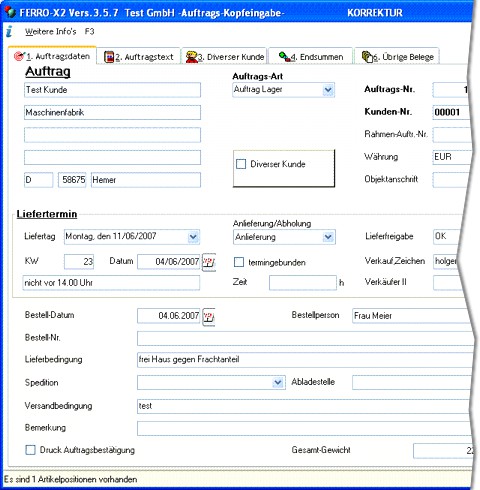Click the Auftrags-Nr. field
This screenshot has height=490, width=480.
(x=450, y=90)
